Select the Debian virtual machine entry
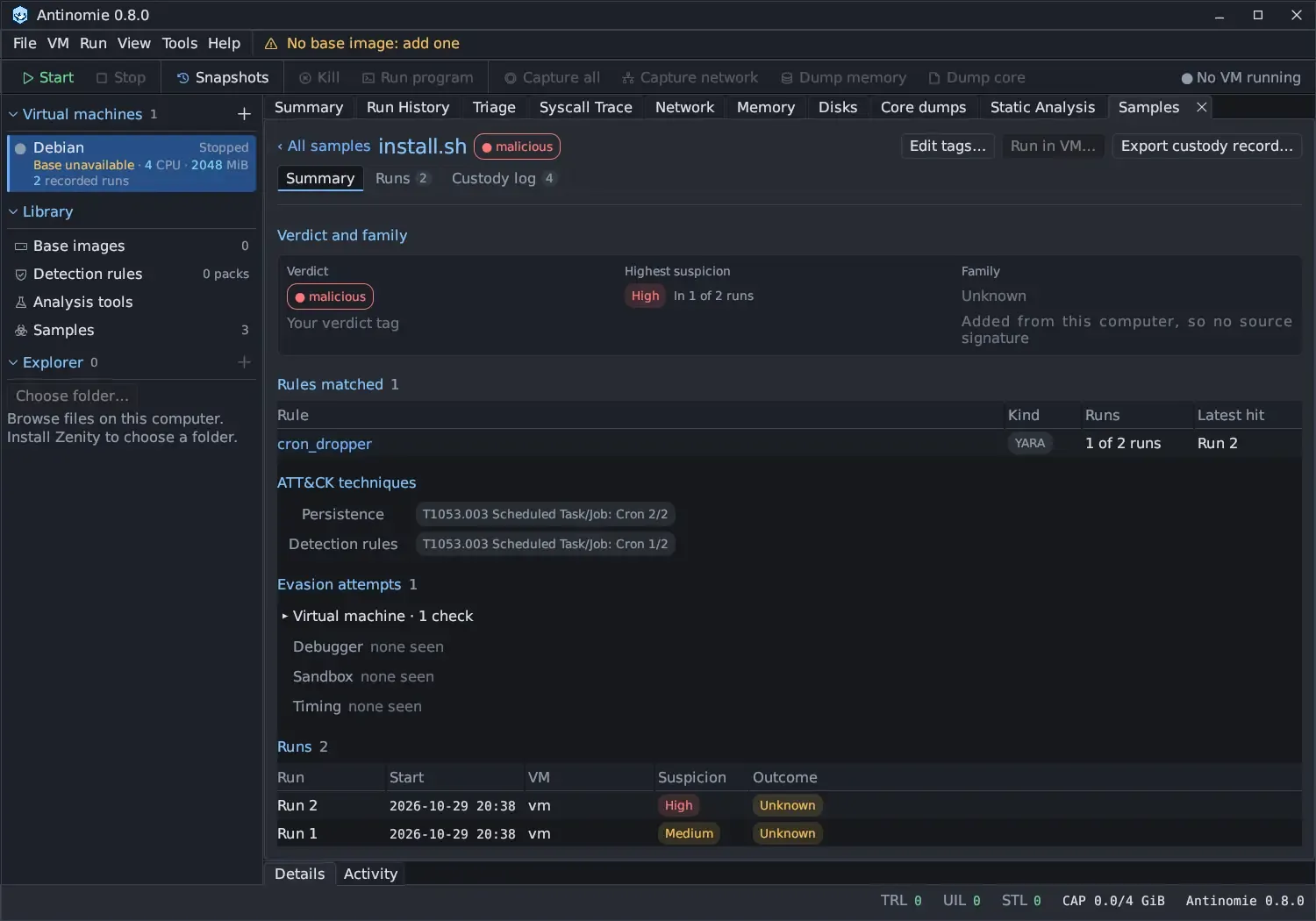Viewport: 1316px width, 921px height. [x=132, y=164]
